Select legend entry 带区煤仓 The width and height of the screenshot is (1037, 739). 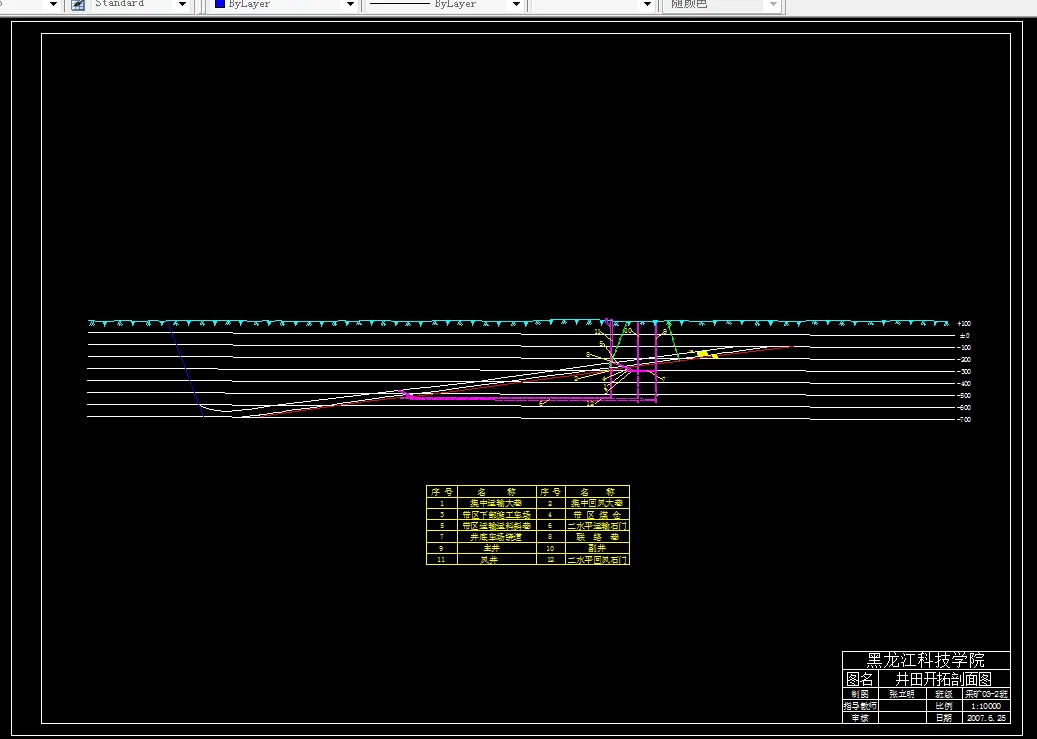(597, 514)
